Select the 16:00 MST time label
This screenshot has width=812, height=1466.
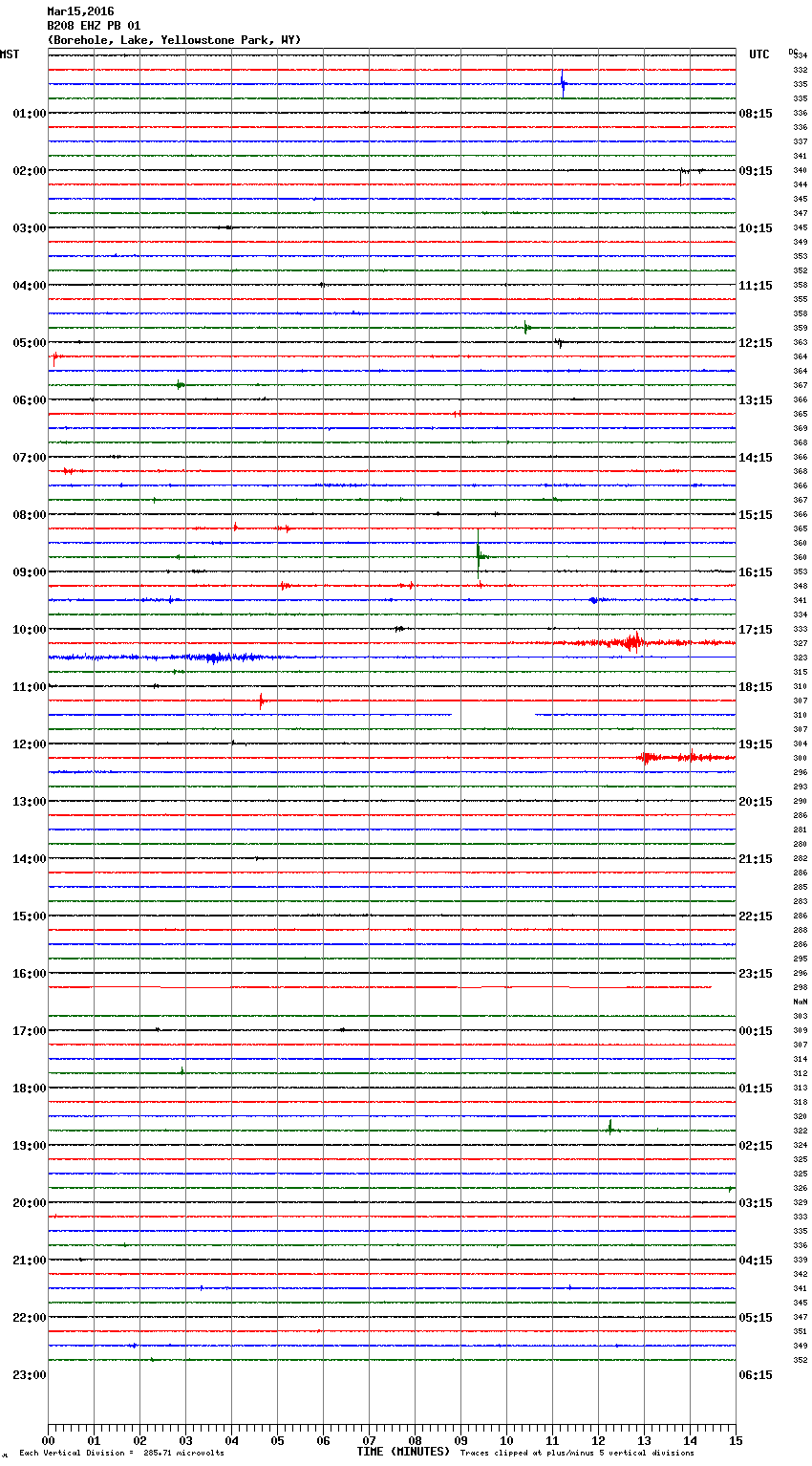tap(29, 974)
